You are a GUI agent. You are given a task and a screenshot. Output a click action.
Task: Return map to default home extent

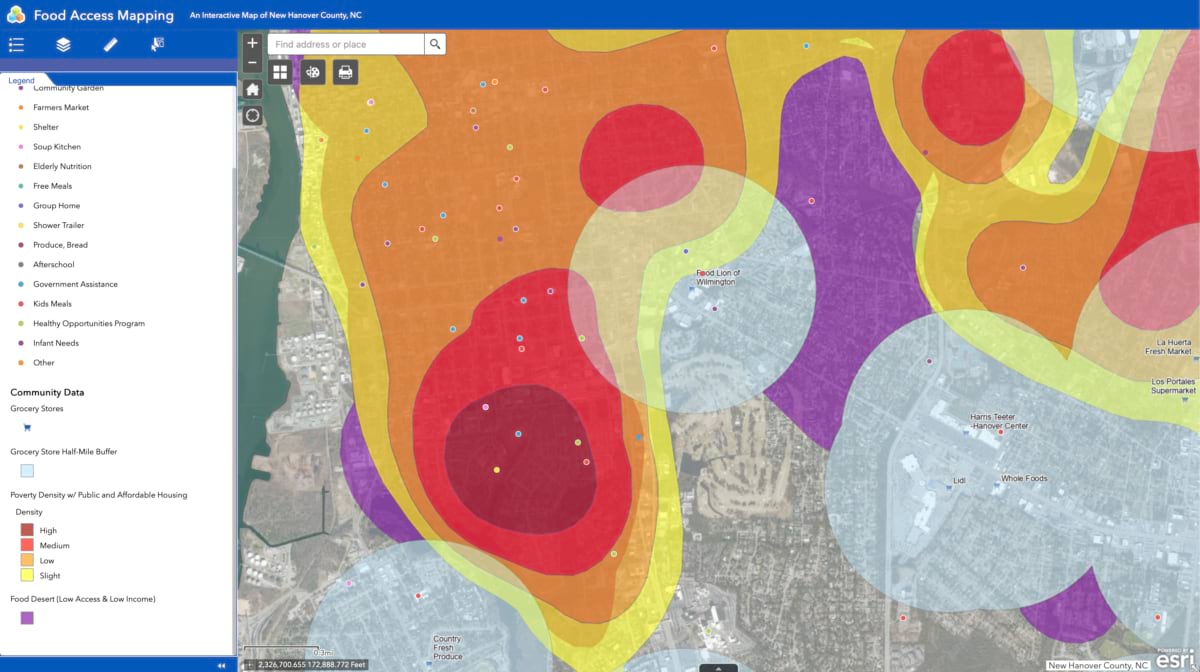pos(252,89)
